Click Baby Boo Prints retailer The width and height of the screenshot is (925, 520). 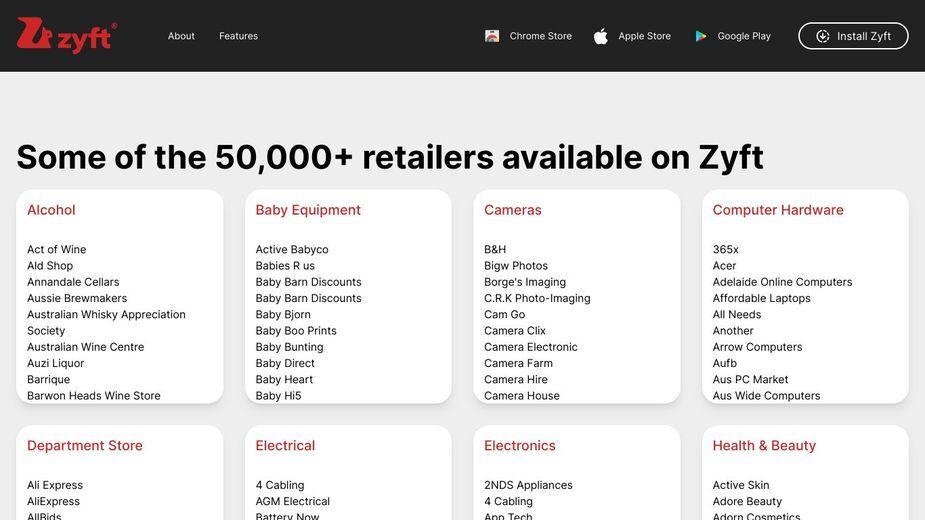click(296, 331)
